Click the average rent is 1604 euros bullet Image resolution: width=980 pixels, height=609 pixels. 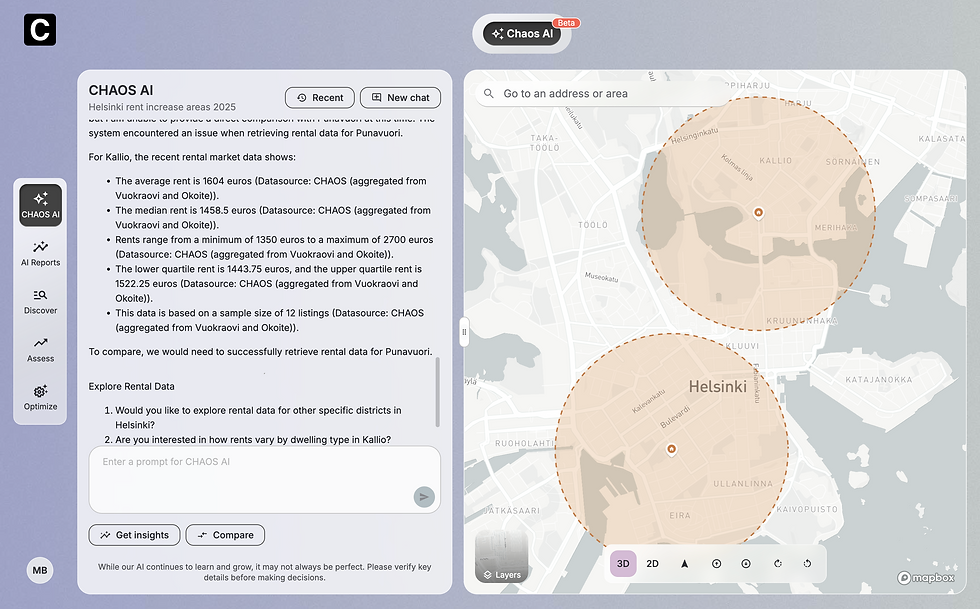click(x=271, y=188)
